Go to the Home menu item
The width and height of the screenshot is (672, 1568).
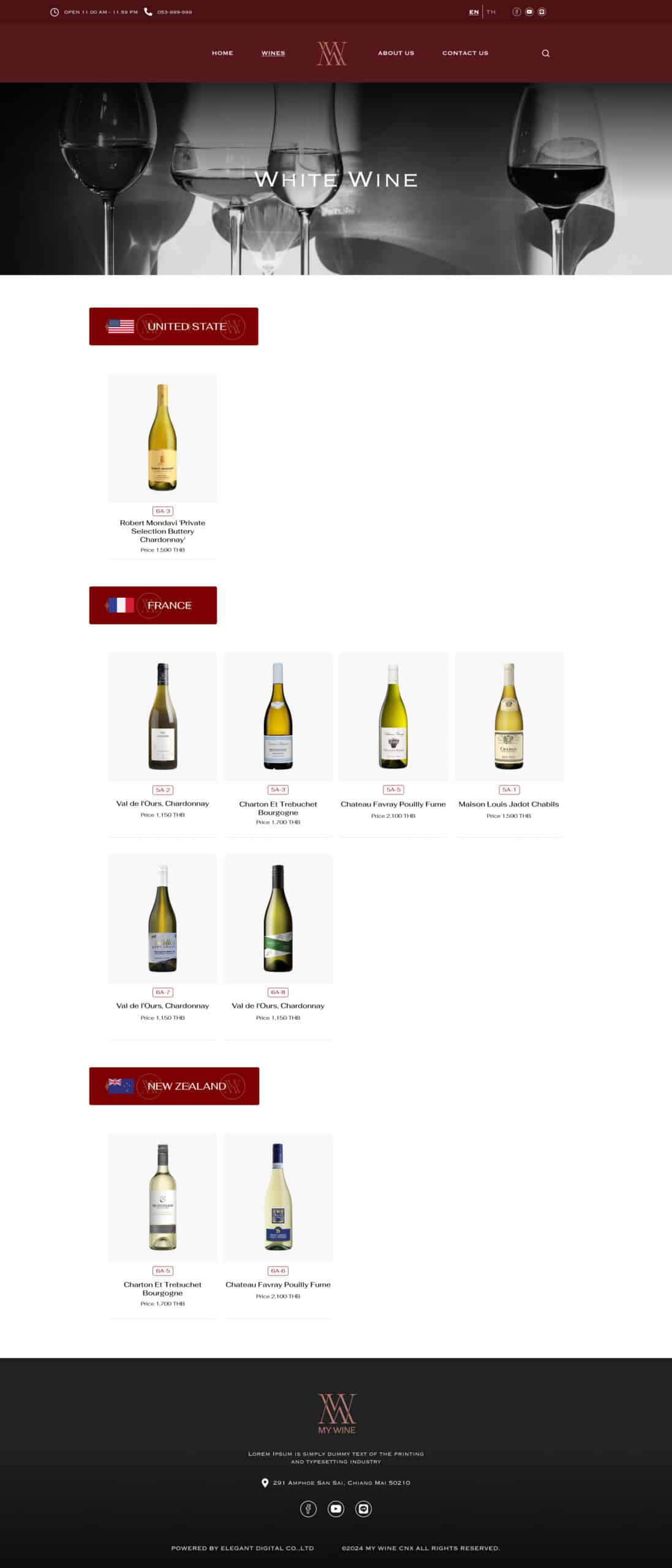click(x=222, y=53)
